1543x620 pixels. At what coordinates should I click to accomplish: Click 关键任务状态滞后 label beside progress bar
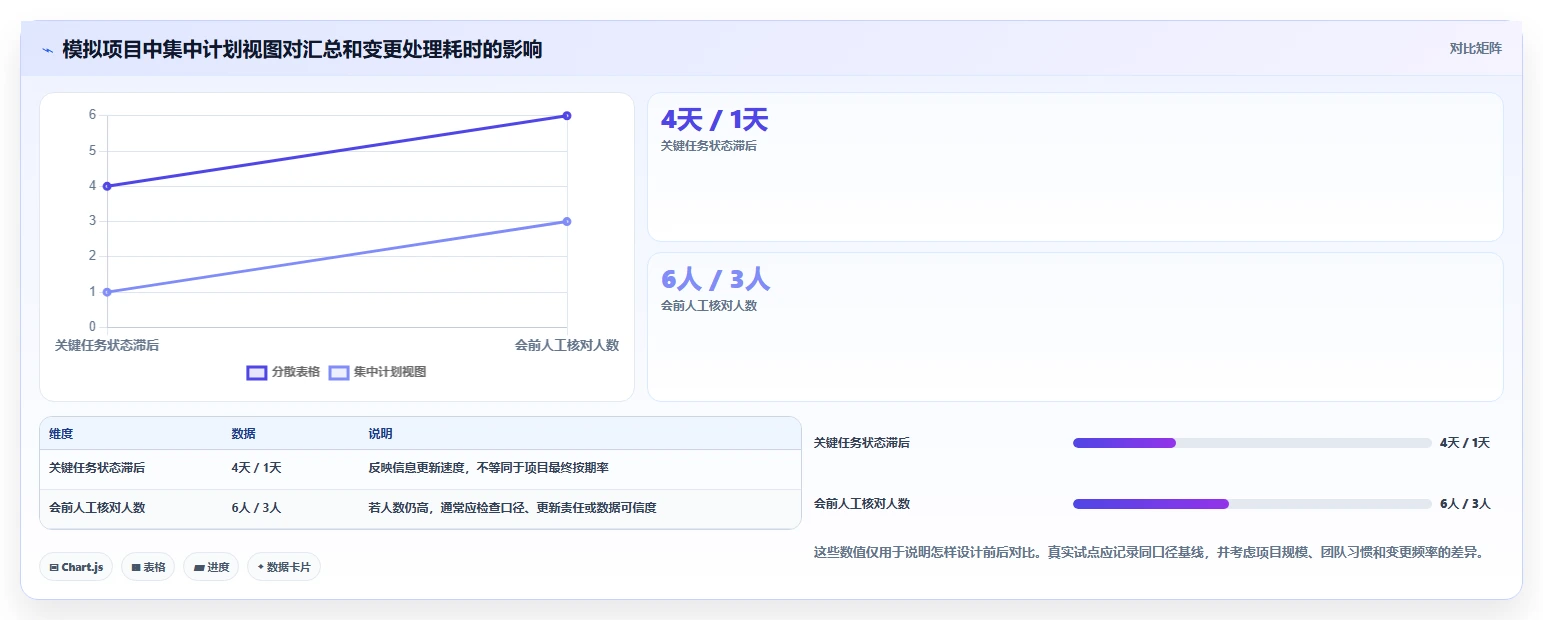pos(862,443)
